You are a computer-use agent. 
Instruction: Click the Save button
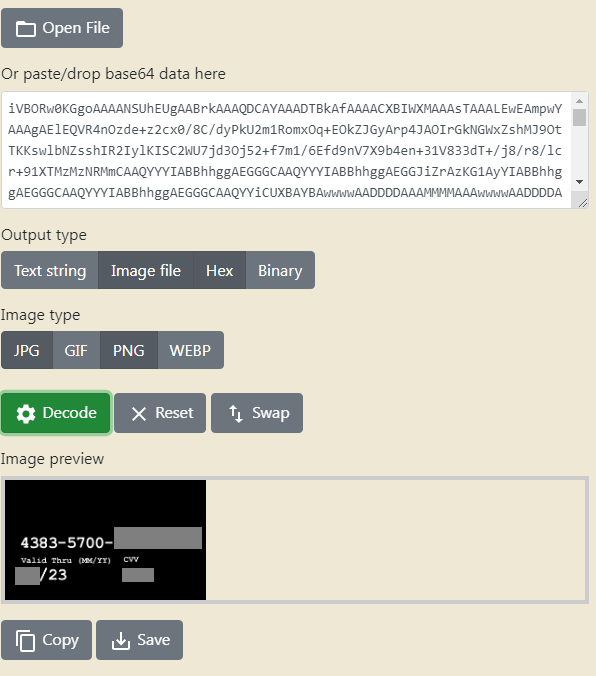(x=139, y=640)
